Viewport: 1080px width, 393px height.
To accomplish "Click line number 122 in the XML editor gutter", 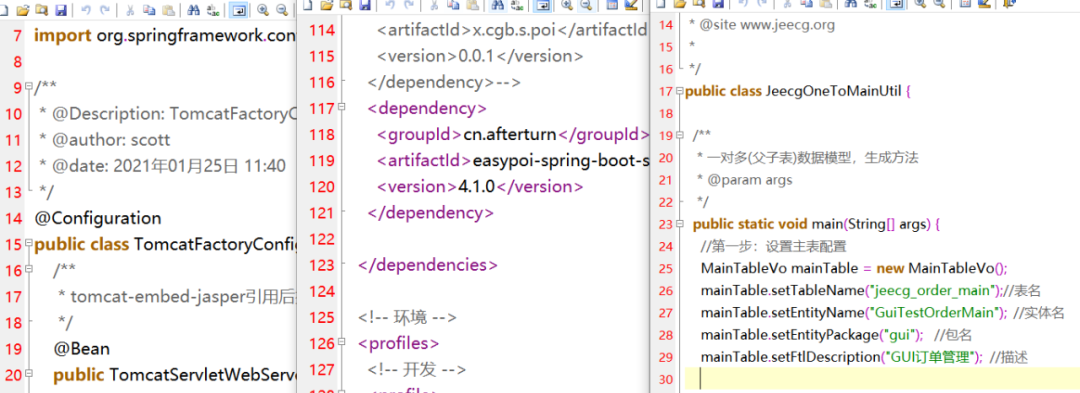I will 320,239.
